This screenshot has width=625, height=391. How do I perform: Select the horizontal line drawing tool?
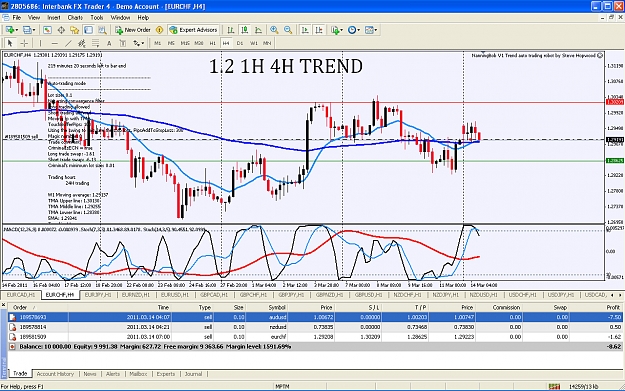55,43
